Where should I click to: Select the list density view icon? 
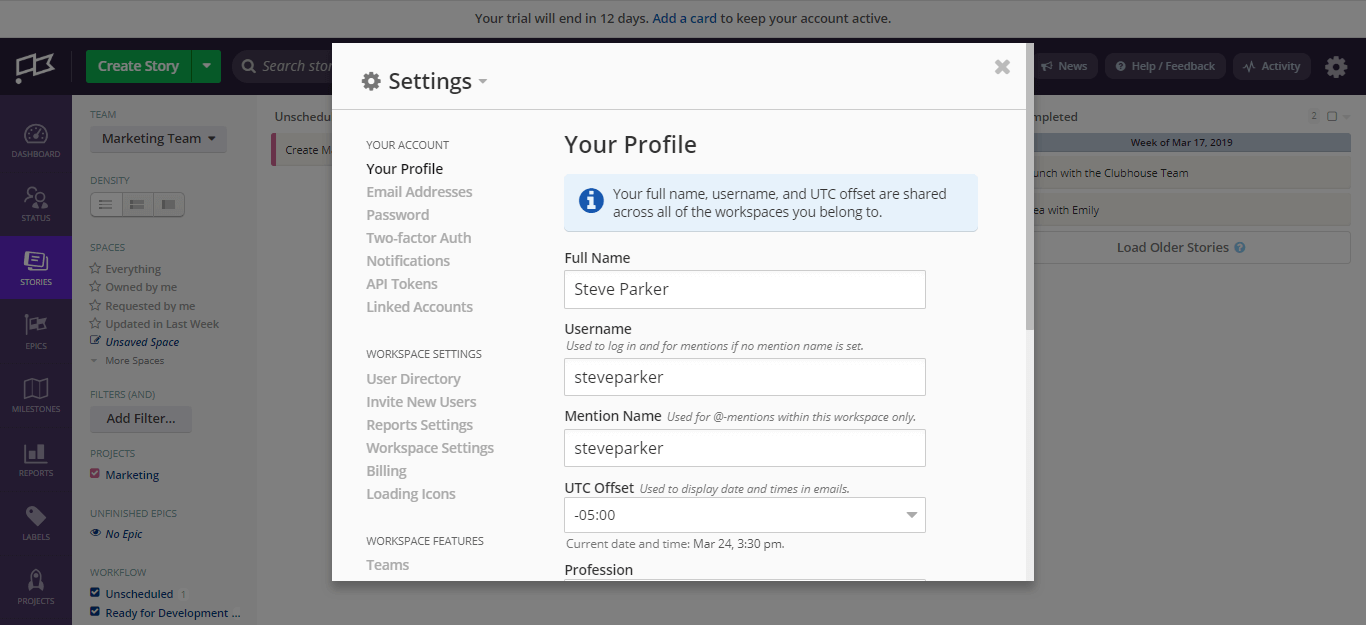(x=106, y=204)
